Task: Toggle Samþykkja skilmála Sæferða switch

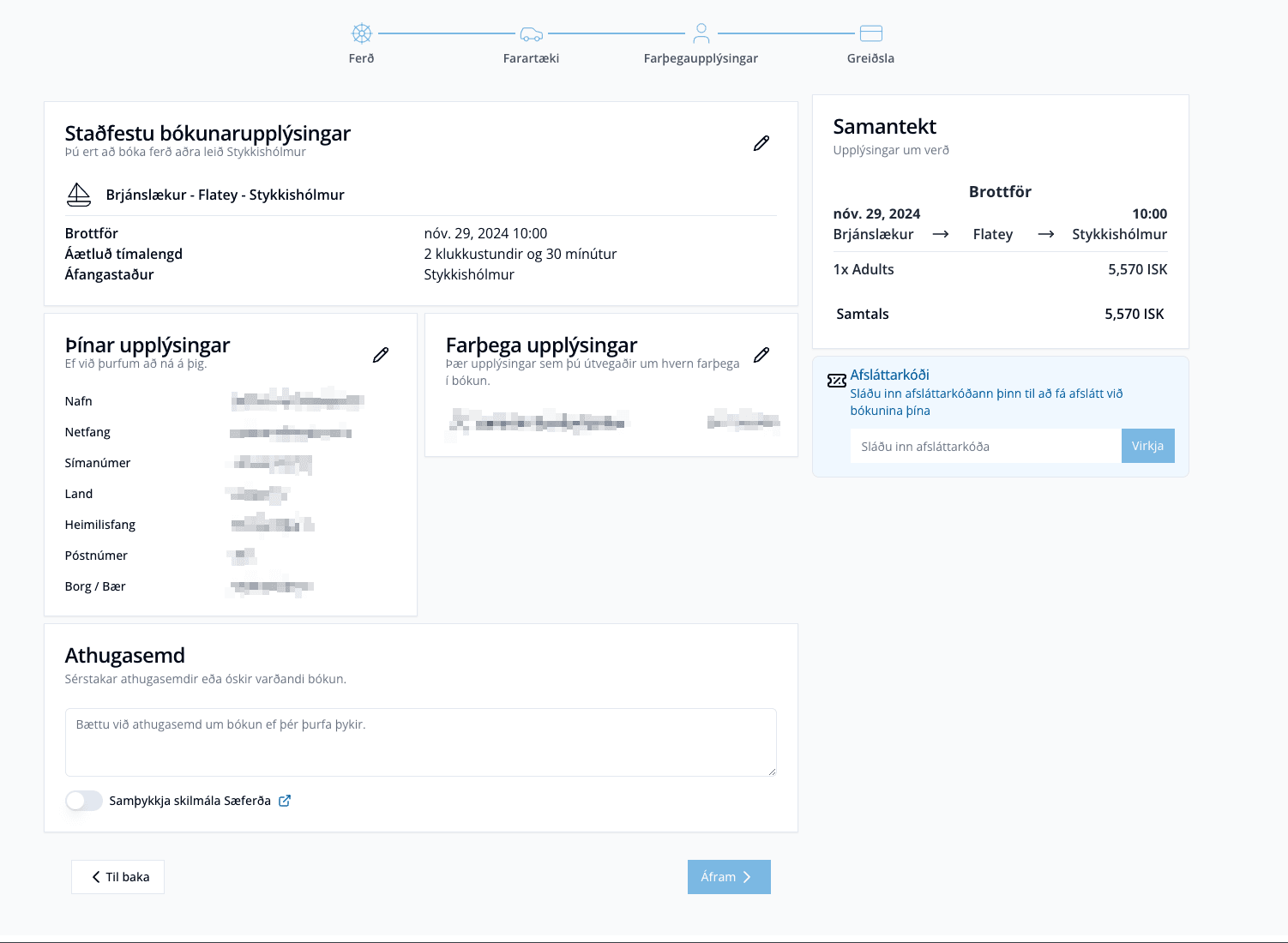Action: 84,801
